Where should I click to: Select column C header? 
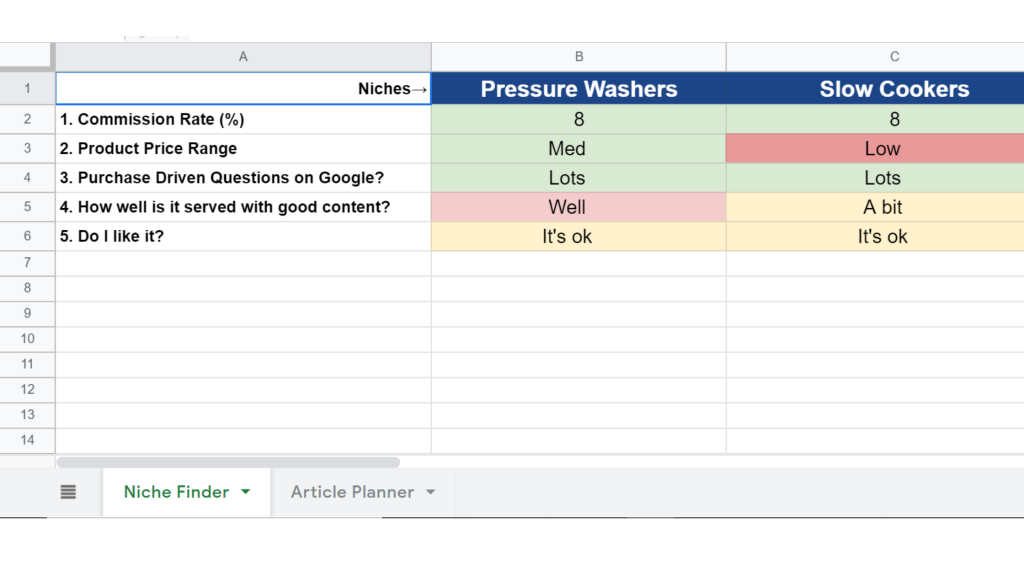click(x=894, y=57)
